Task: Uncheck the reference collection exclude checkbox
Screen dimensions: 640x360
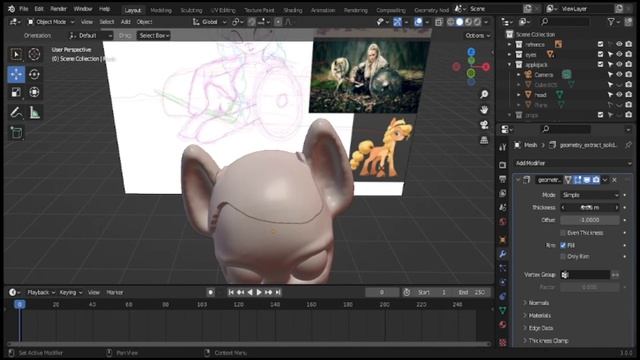Action: tap(600, 44)
